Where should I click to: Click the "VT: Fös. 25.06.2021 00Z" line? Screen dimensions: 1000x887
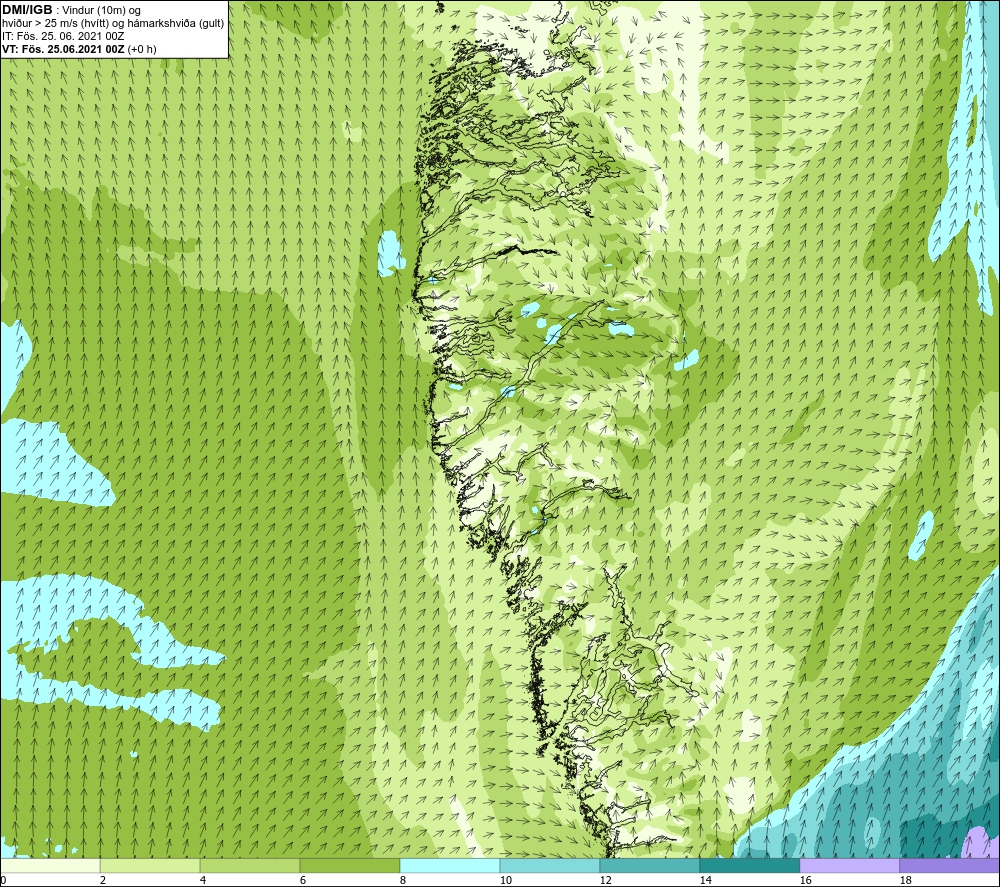point(64,49)
